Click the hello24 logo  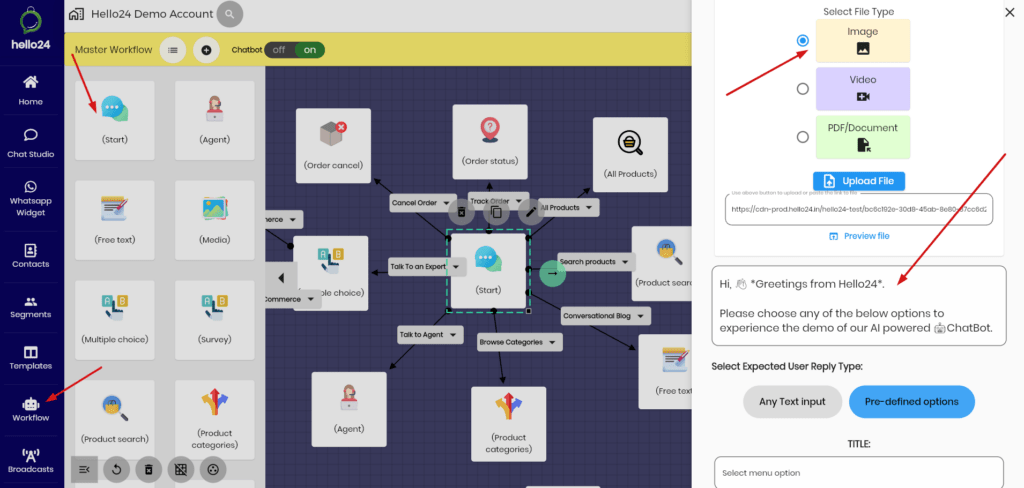click(x=31, y=27)
